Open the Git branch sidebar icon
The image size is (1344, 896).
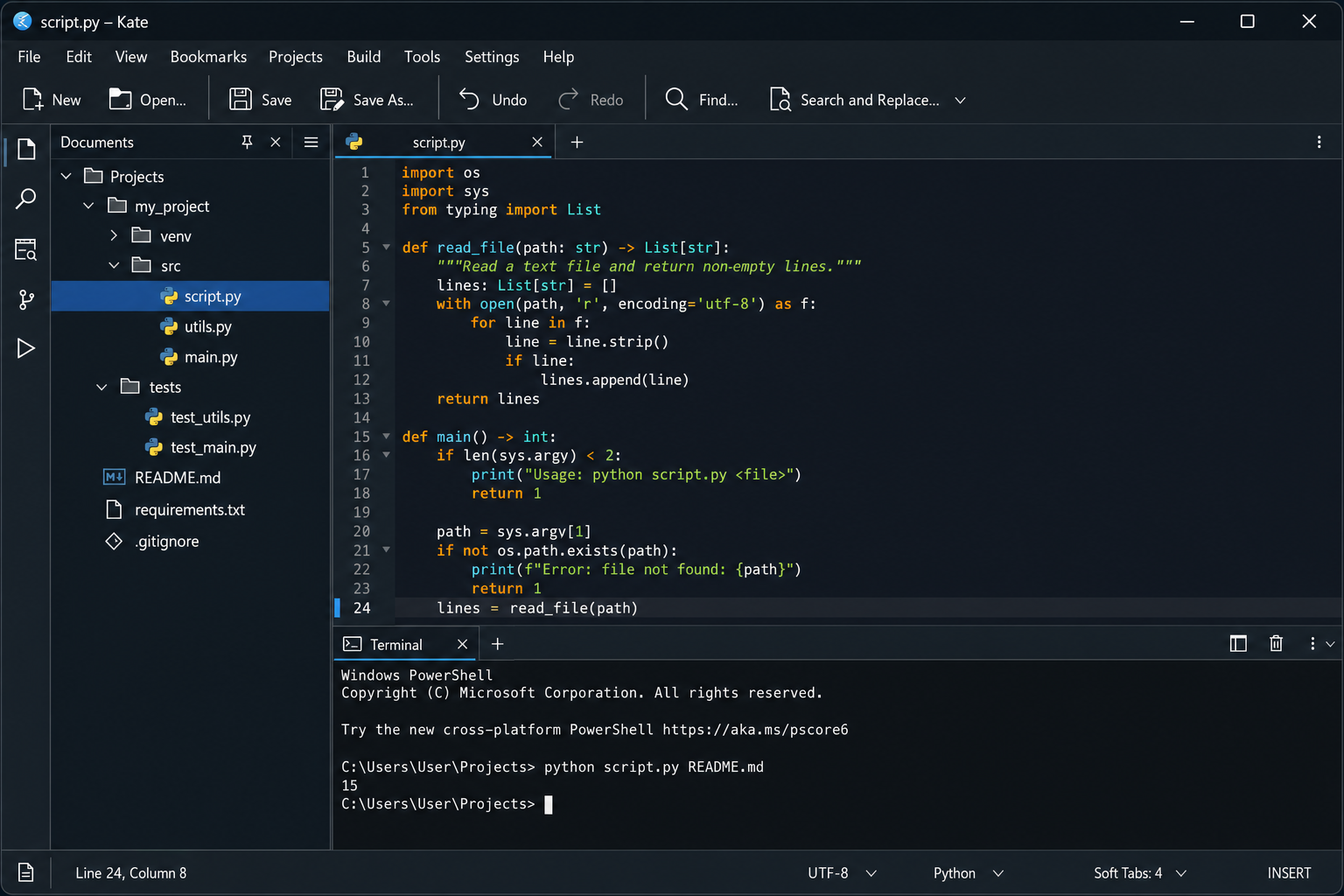[26, 299]
